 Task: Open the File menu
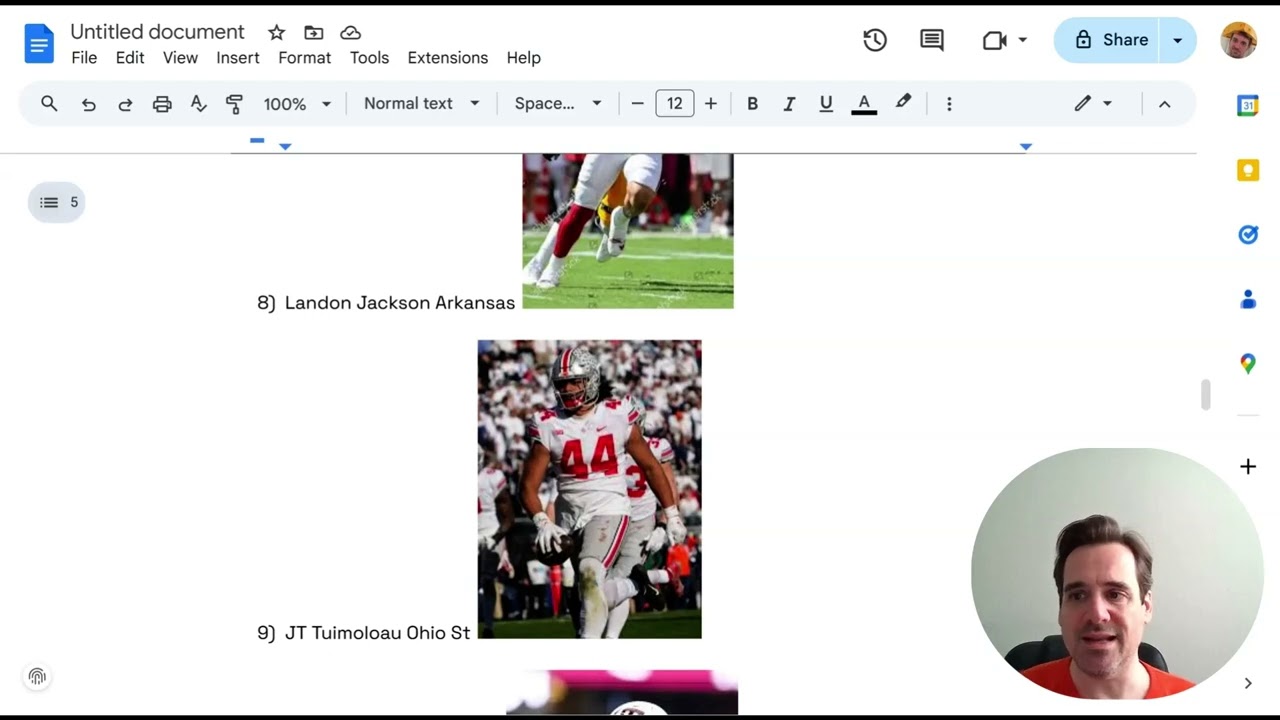[84, 58]
